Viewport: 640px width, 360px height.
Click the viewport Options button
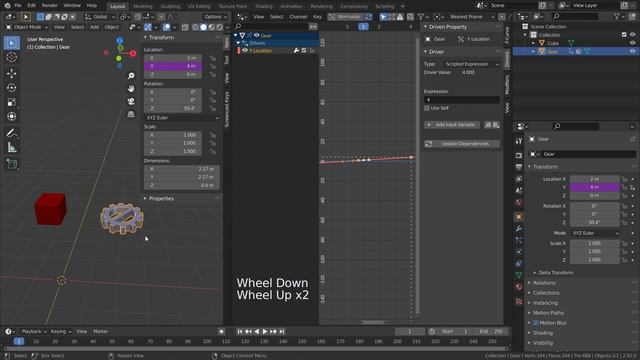[215, 17]
